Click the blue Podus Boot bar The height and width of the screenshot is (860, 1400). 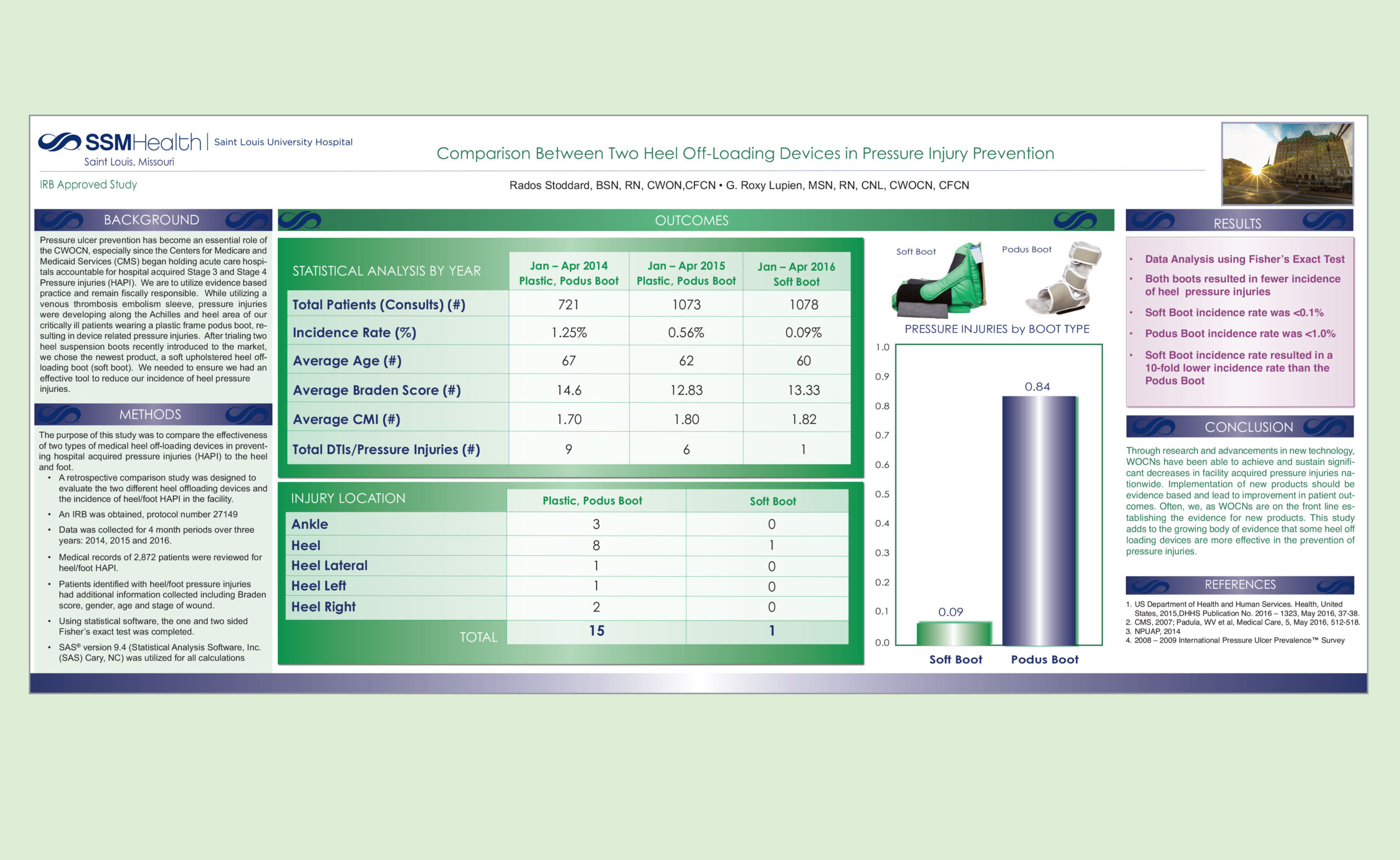(x=1039, y=520)
